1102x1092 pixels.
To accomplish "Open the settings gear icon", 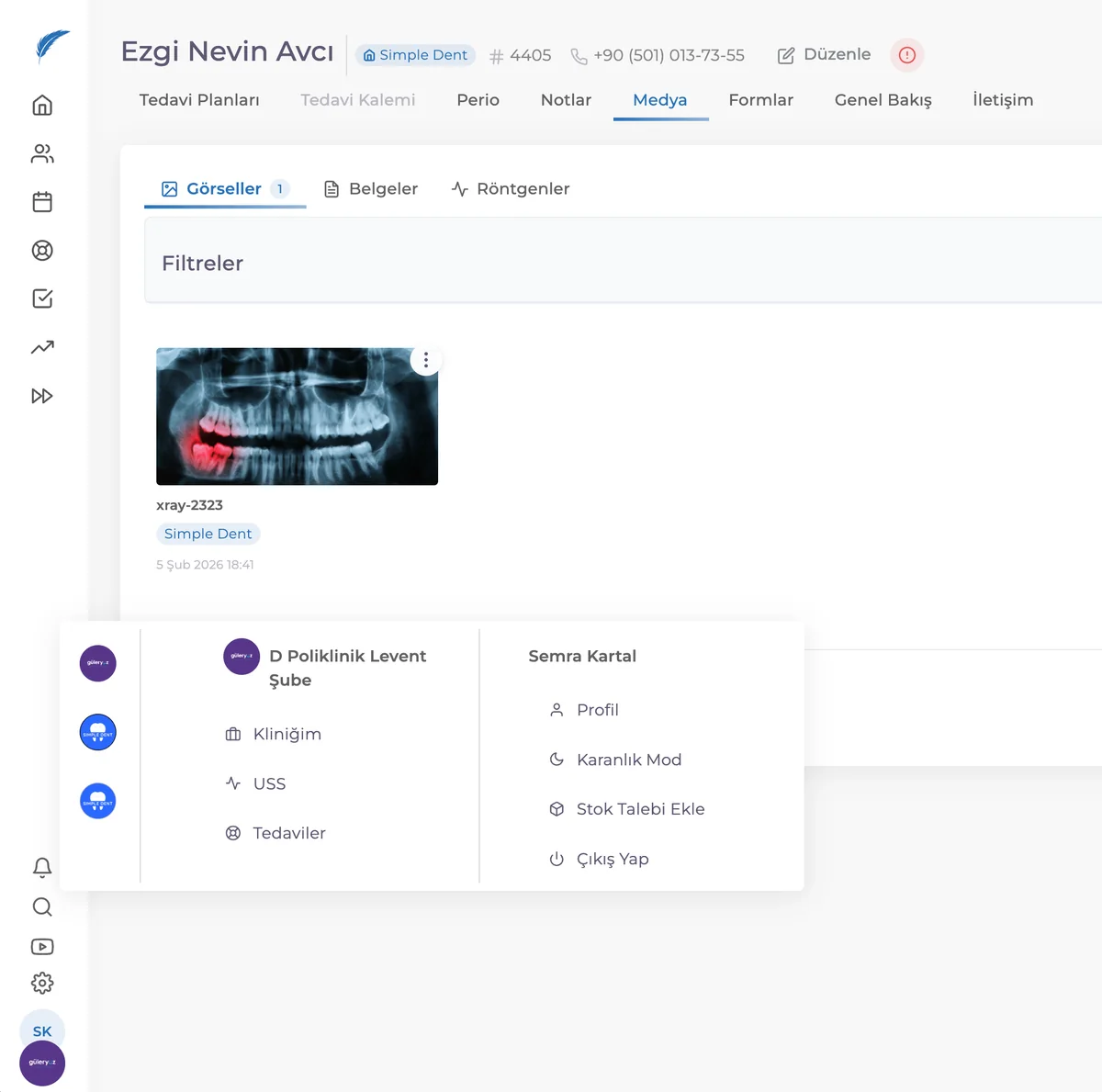I will pyautogui.click(x=42, y=984).
